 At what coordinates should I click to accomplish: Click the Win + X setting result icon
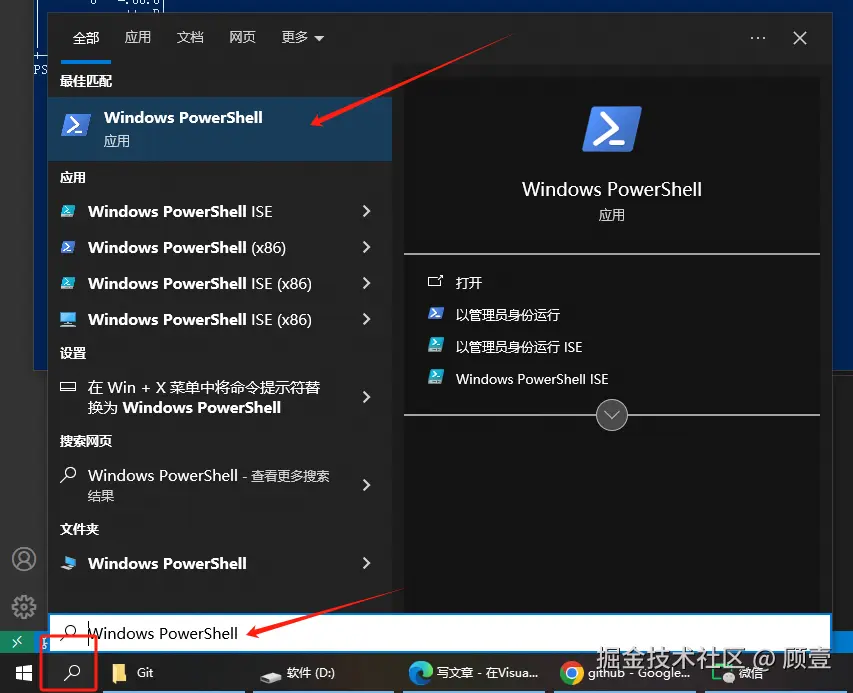[x=68, y=387]
